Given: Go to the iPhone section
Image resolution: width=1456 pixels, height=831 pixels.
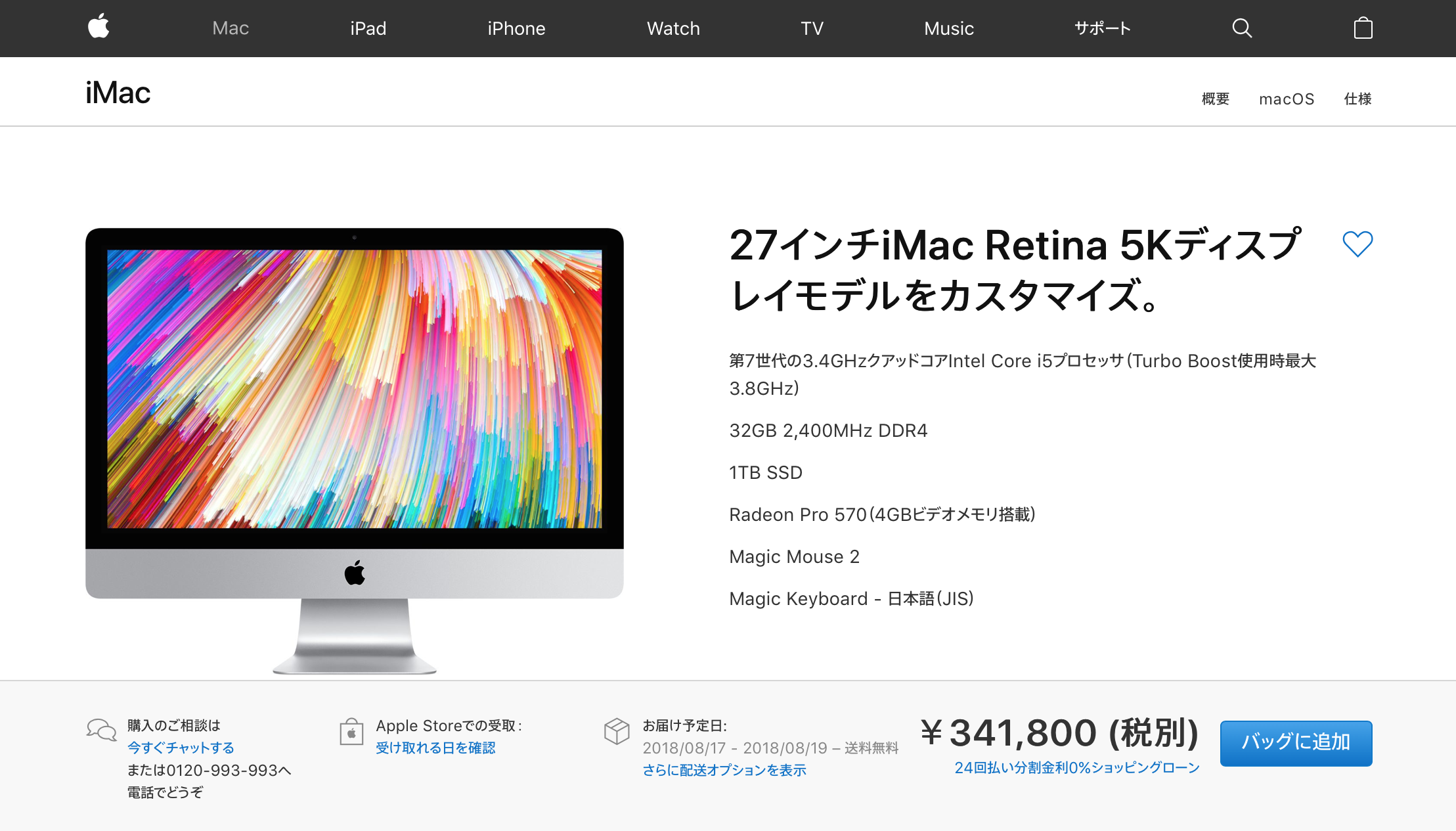Looking at the screenshot, I should (x=516, y=28).
